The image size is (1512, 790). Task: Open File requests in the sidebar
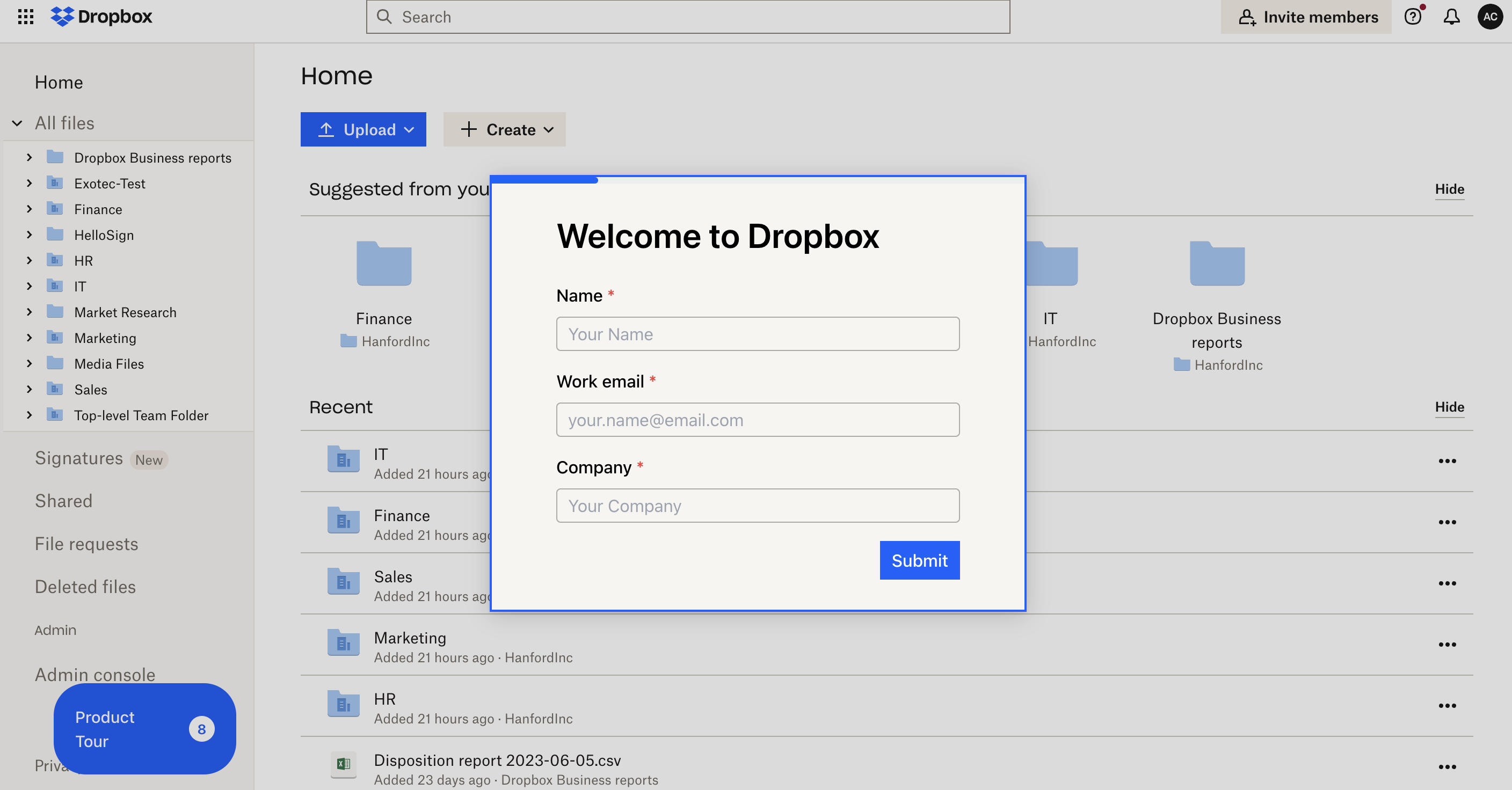pyautogui.click(x=86, y=544)
